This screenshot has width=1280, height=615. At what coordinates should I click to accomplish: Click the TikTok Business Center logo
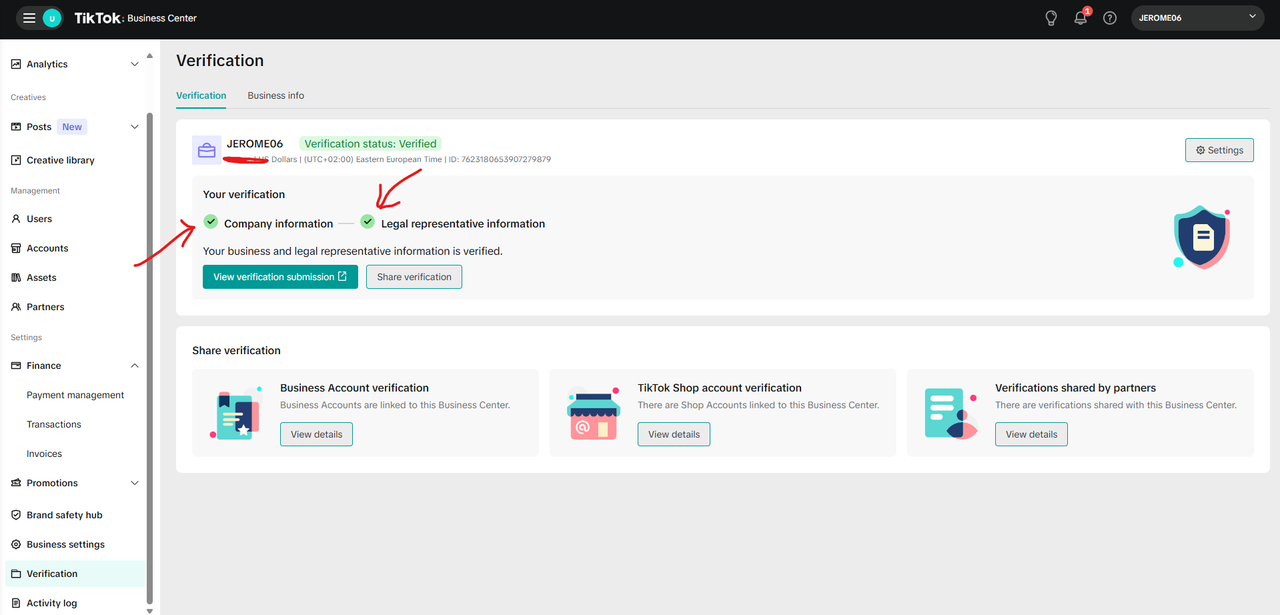point(135,18)
